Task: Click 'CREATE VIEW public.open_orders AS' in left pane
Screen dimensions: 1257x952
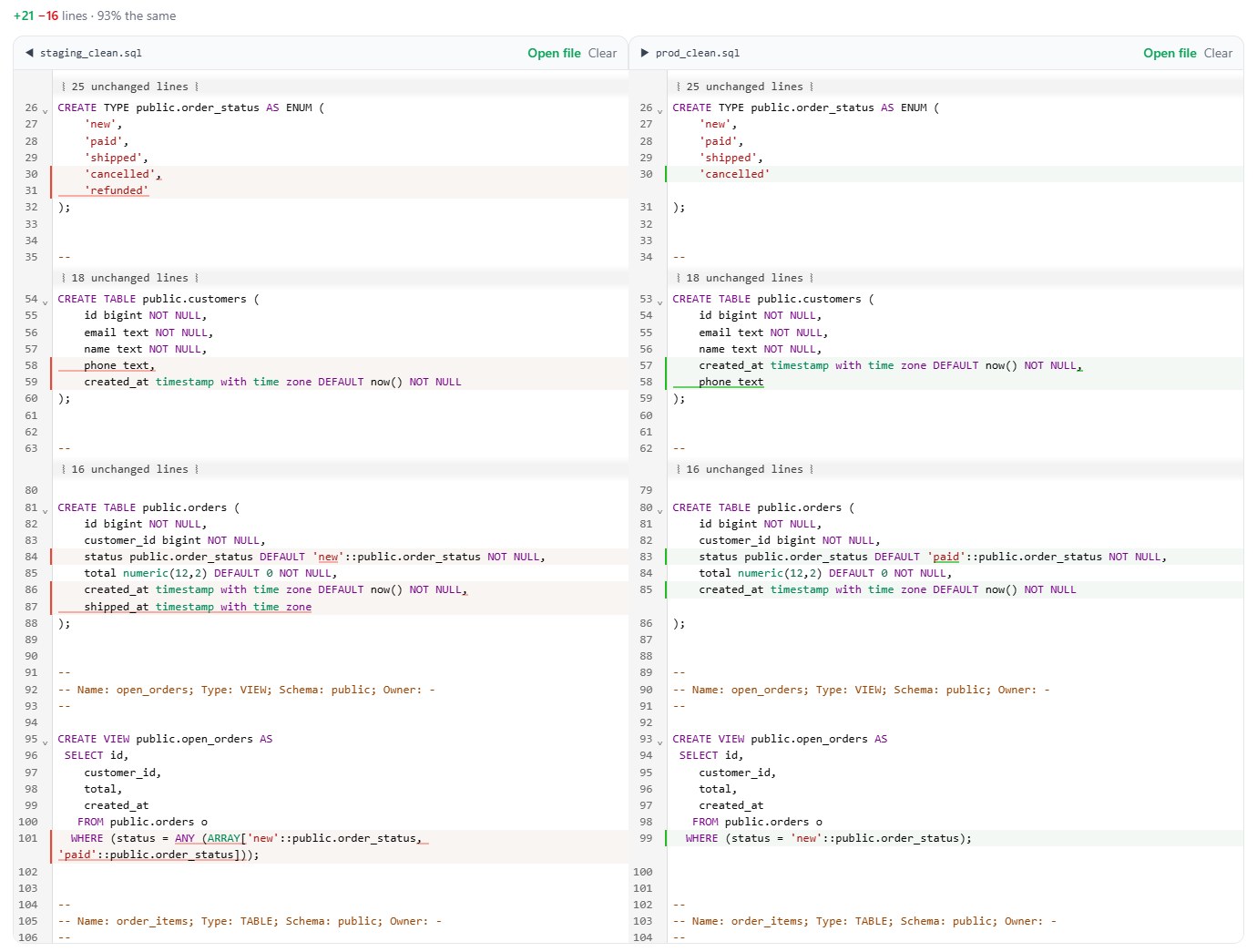Action: click(x=165, y=739)
